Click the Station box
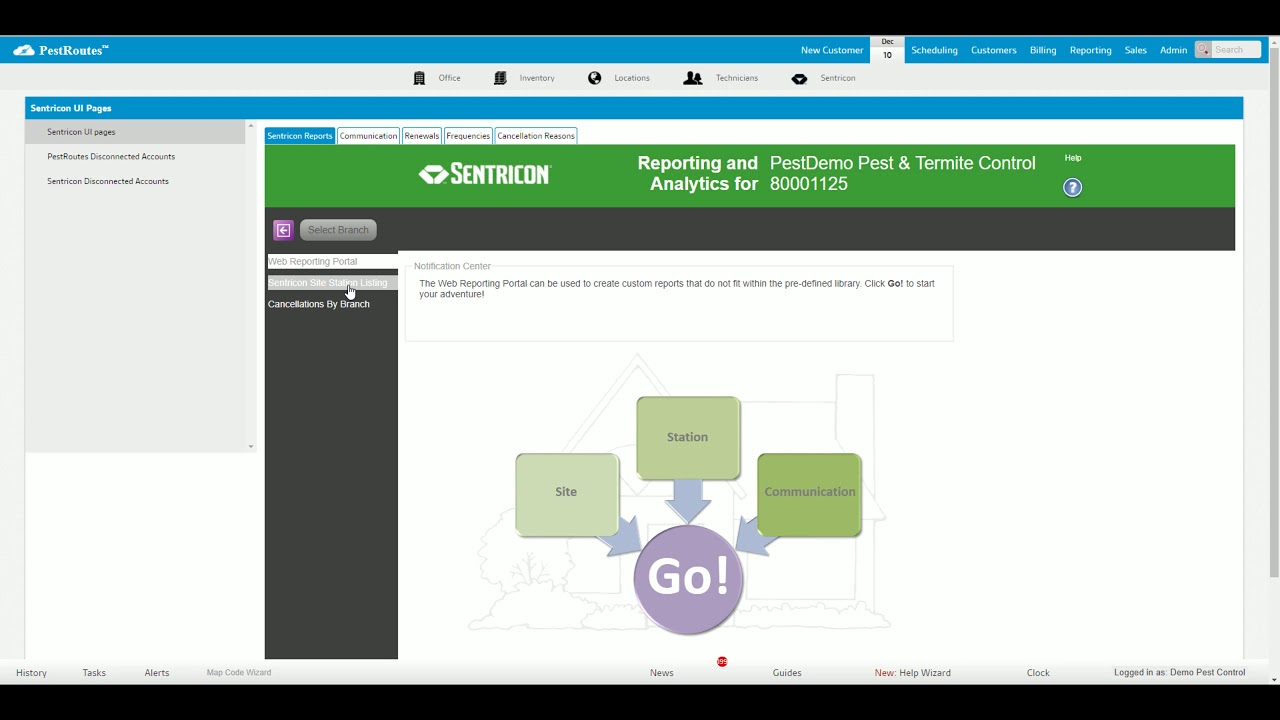1280x720 pixels. (688, 438)
